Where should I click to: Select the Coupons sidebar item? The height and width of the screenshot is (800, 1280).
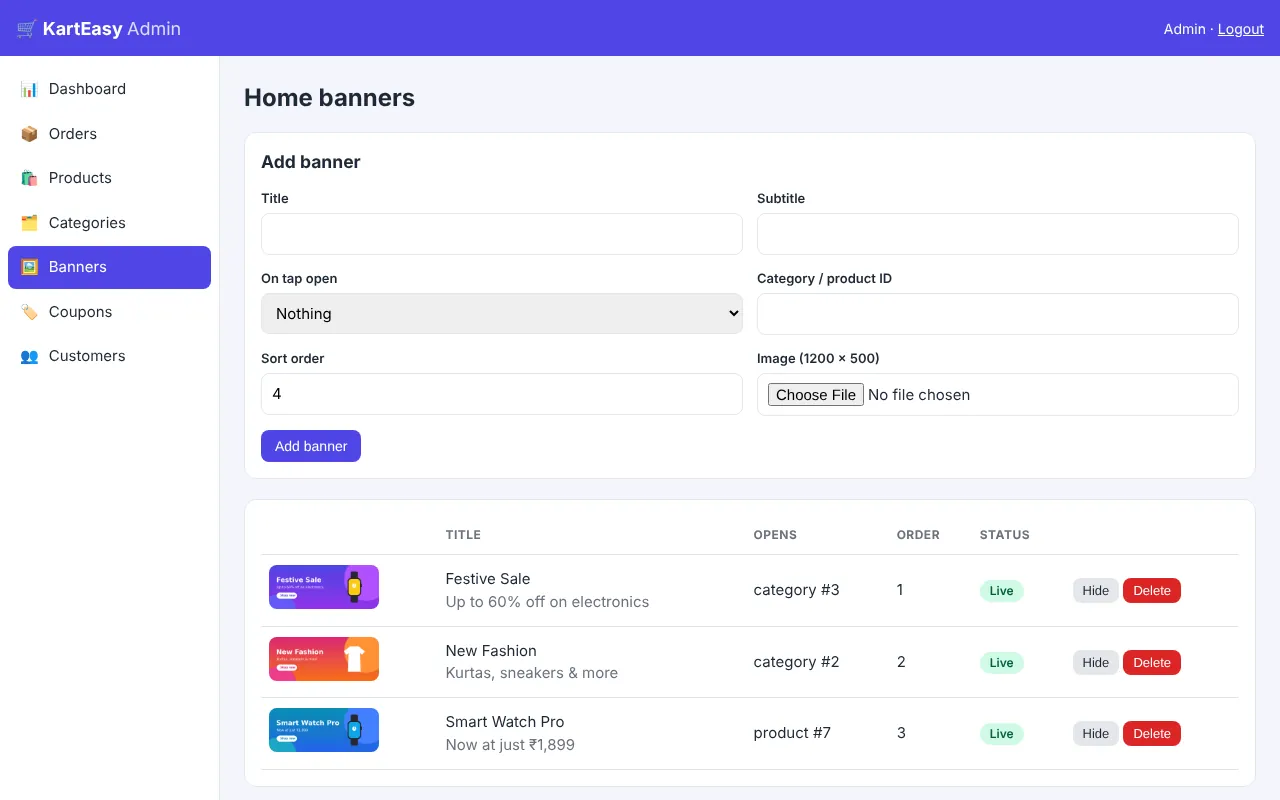click(x=109, y=312)
